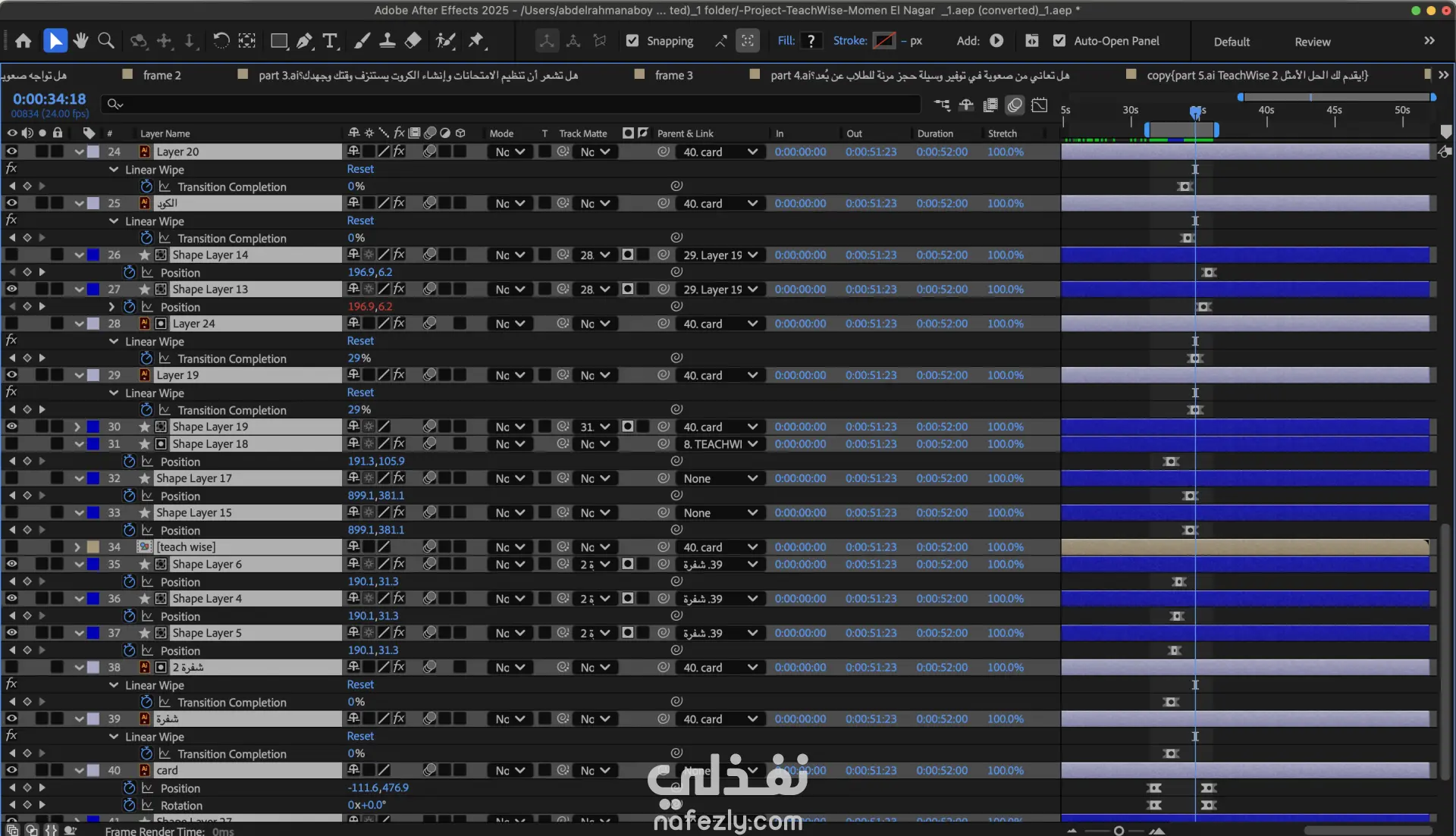This screenshot has height=836, width=1456.
Task: Select the Pen tool
Action: pyautogui.click(x=305, y=41)
